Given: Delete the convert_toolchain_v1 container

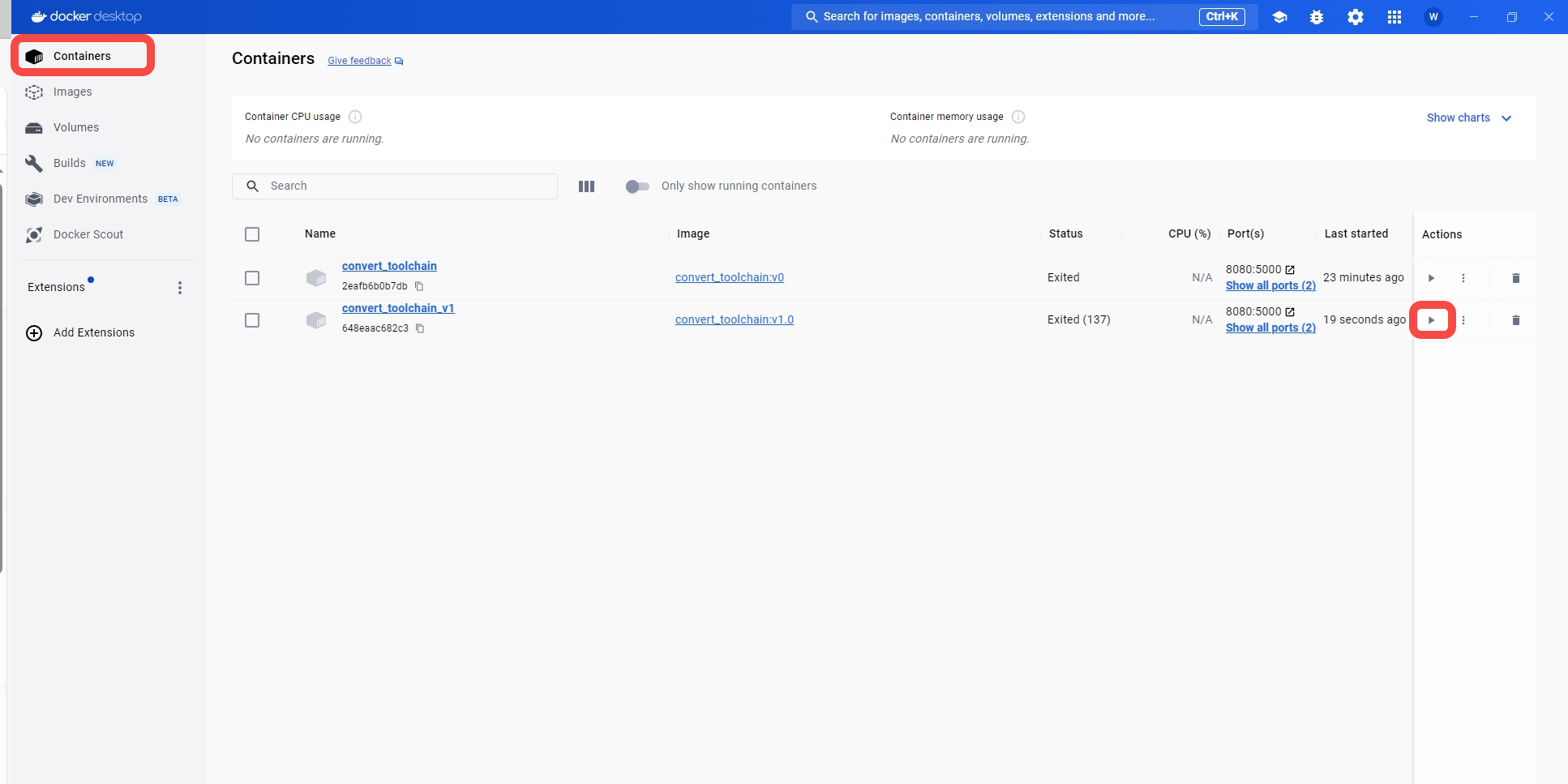Looking at the screenshot, I should tap(1516, 320).
